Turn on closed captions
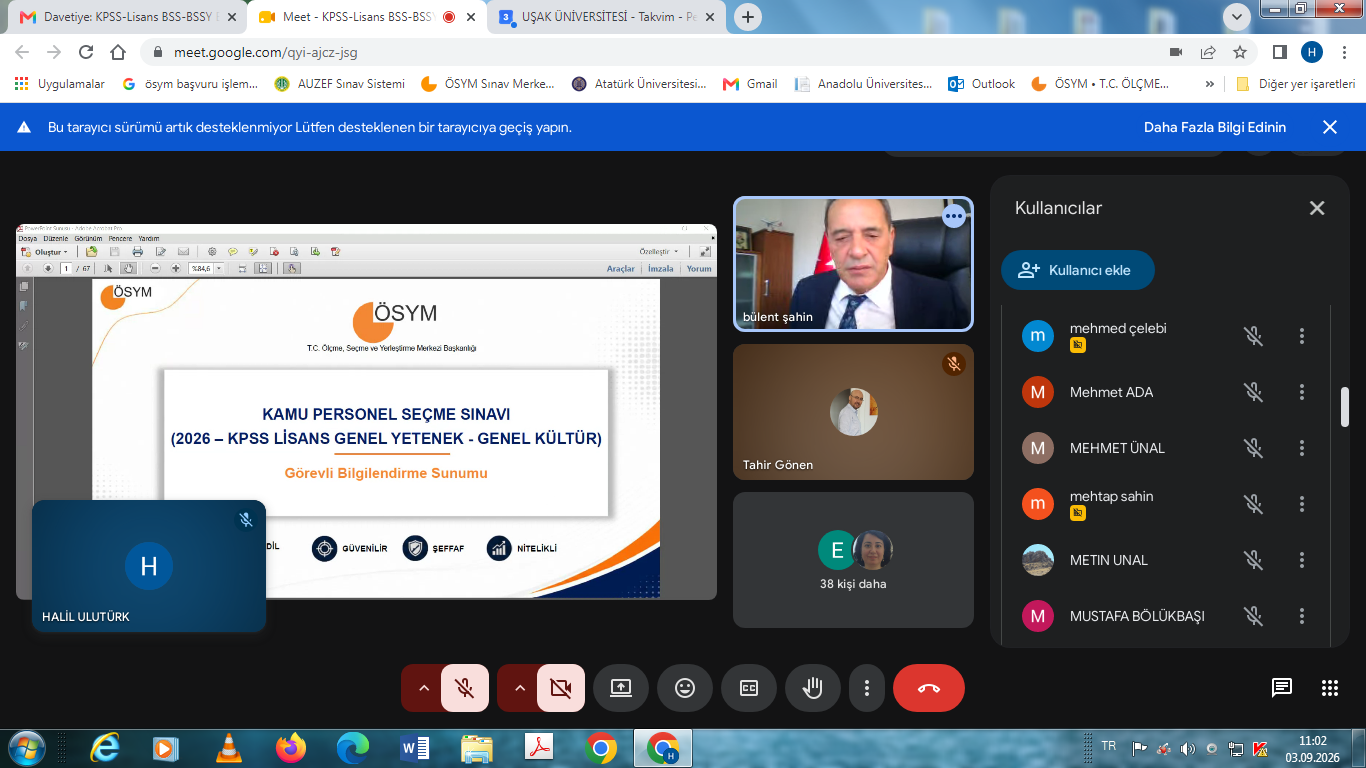The image size is (1366, 768). [749, 688]
